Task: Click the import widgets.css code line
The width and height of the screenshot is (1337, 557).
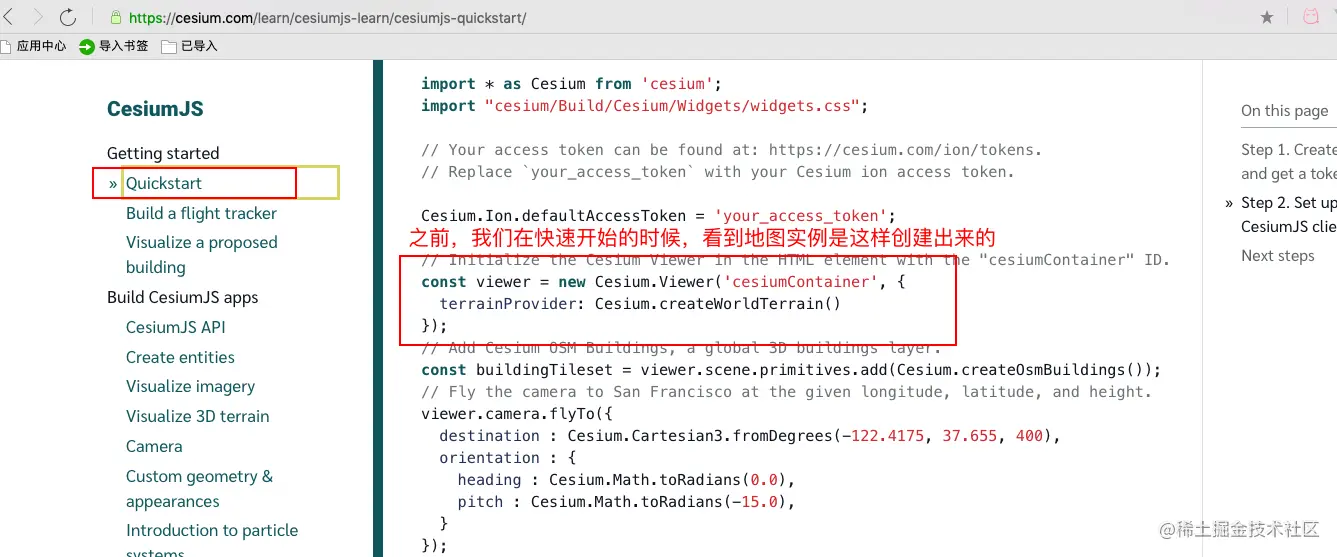Action: [x=645, y=106]
